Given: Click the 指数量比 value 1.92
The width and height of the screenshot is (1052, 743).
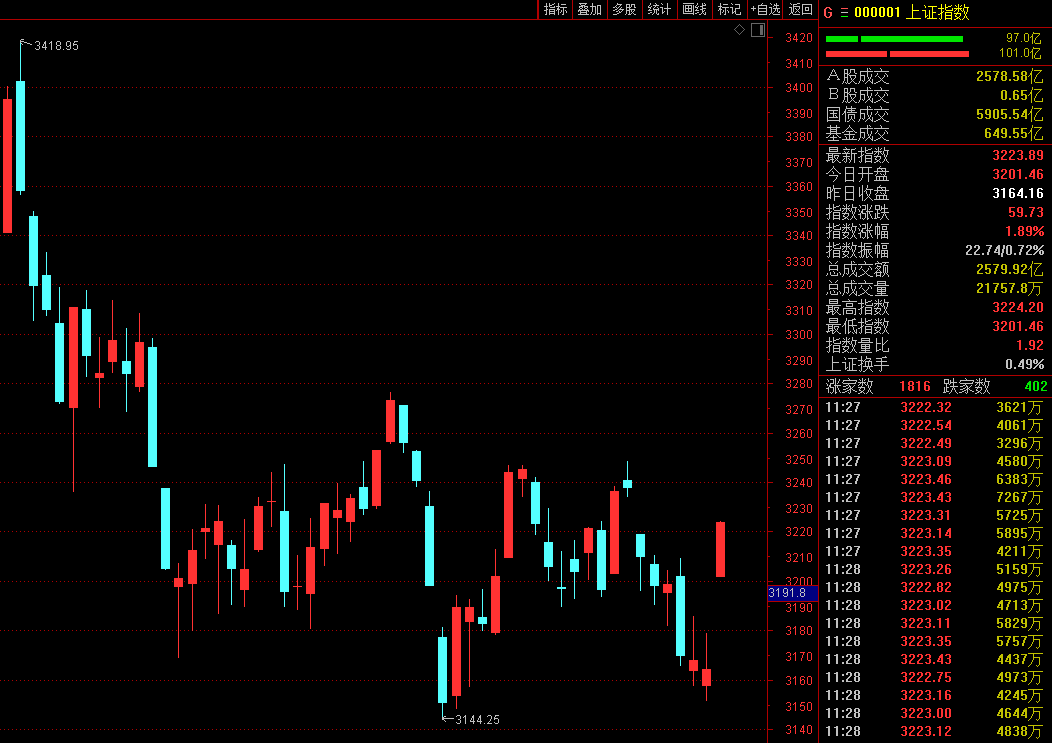Looking at the screenshot, I should (1030, 345).
